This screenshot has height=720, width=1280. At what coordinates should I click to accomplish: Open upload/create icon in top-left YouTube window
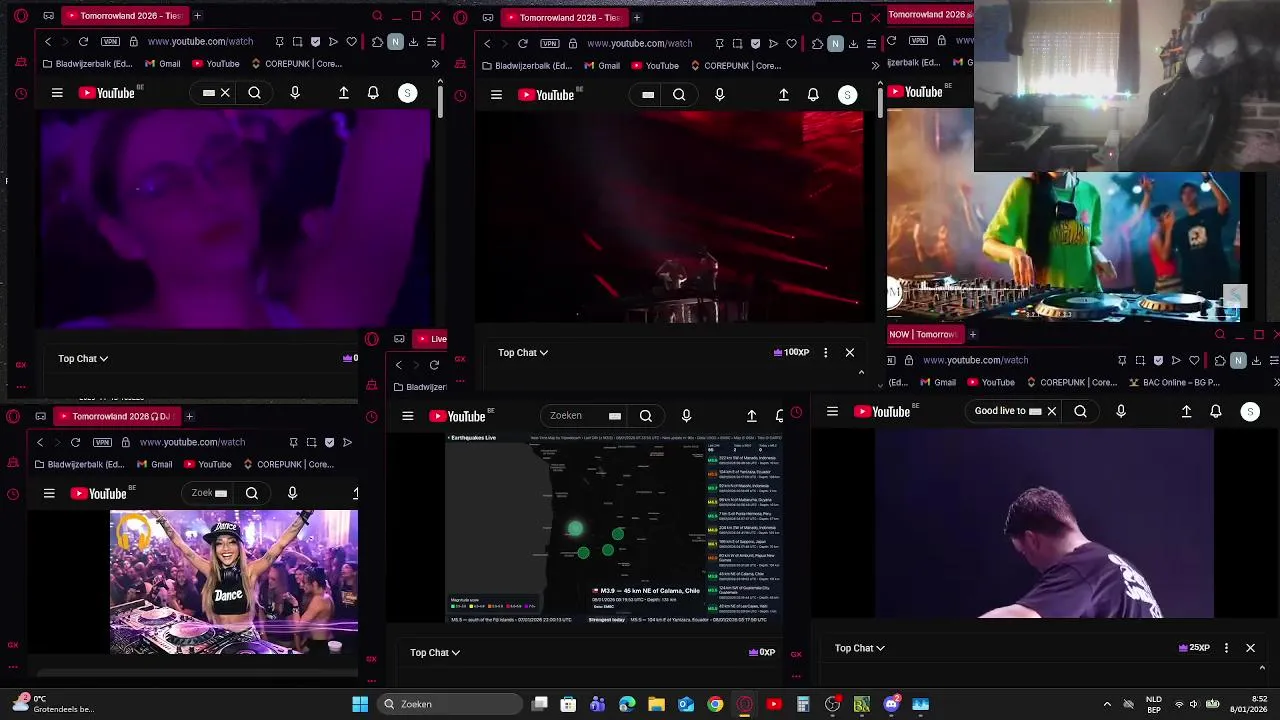pyautogui.click(x=344, y=93)
